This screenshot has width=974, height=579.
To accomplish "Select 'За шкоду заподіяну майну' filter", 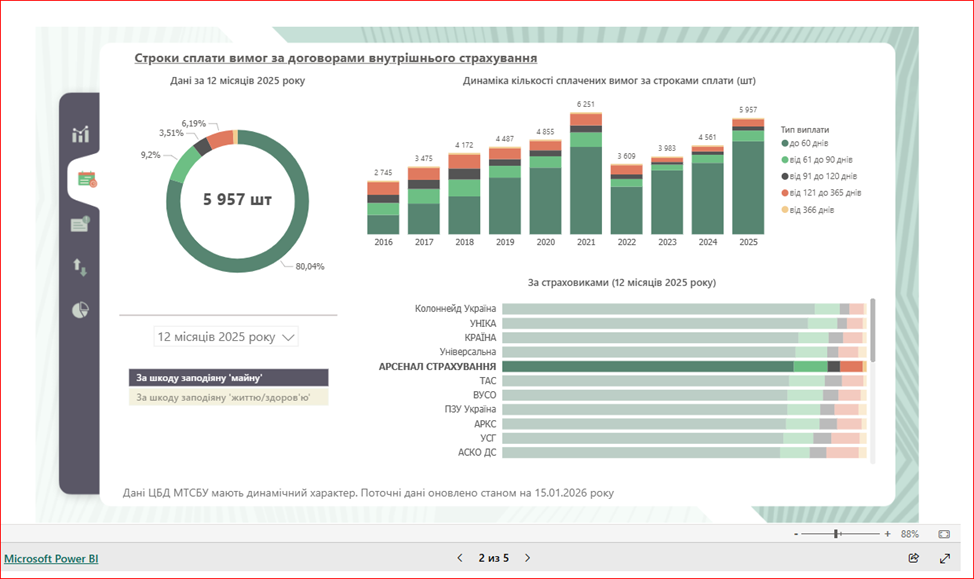I will tap(228, 377).
